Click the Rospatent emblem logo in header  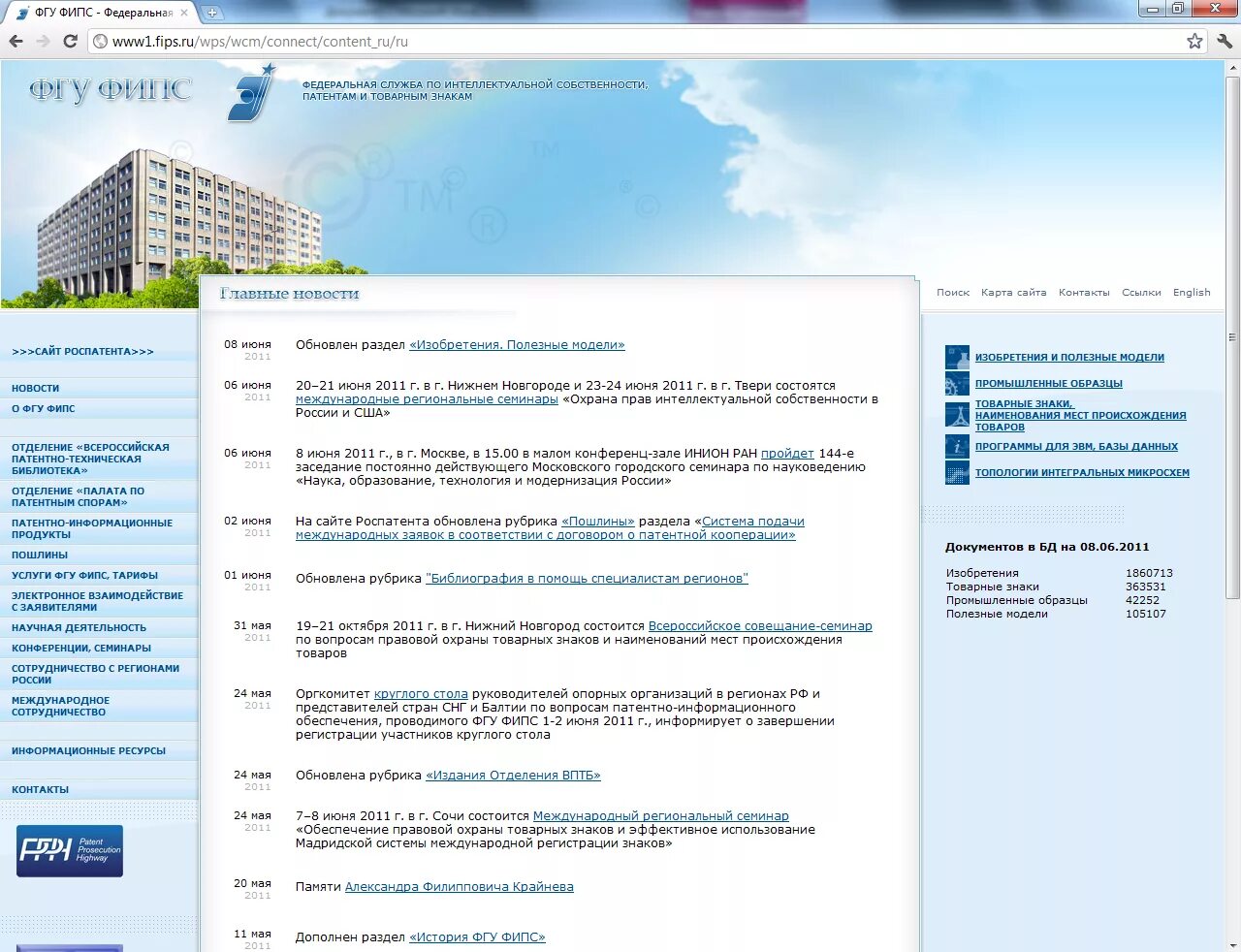point(251,93)
